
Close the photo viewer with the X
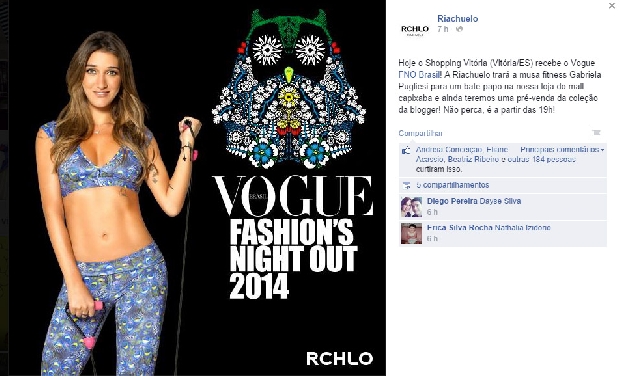pyautogui.click(x=612, y=6)
